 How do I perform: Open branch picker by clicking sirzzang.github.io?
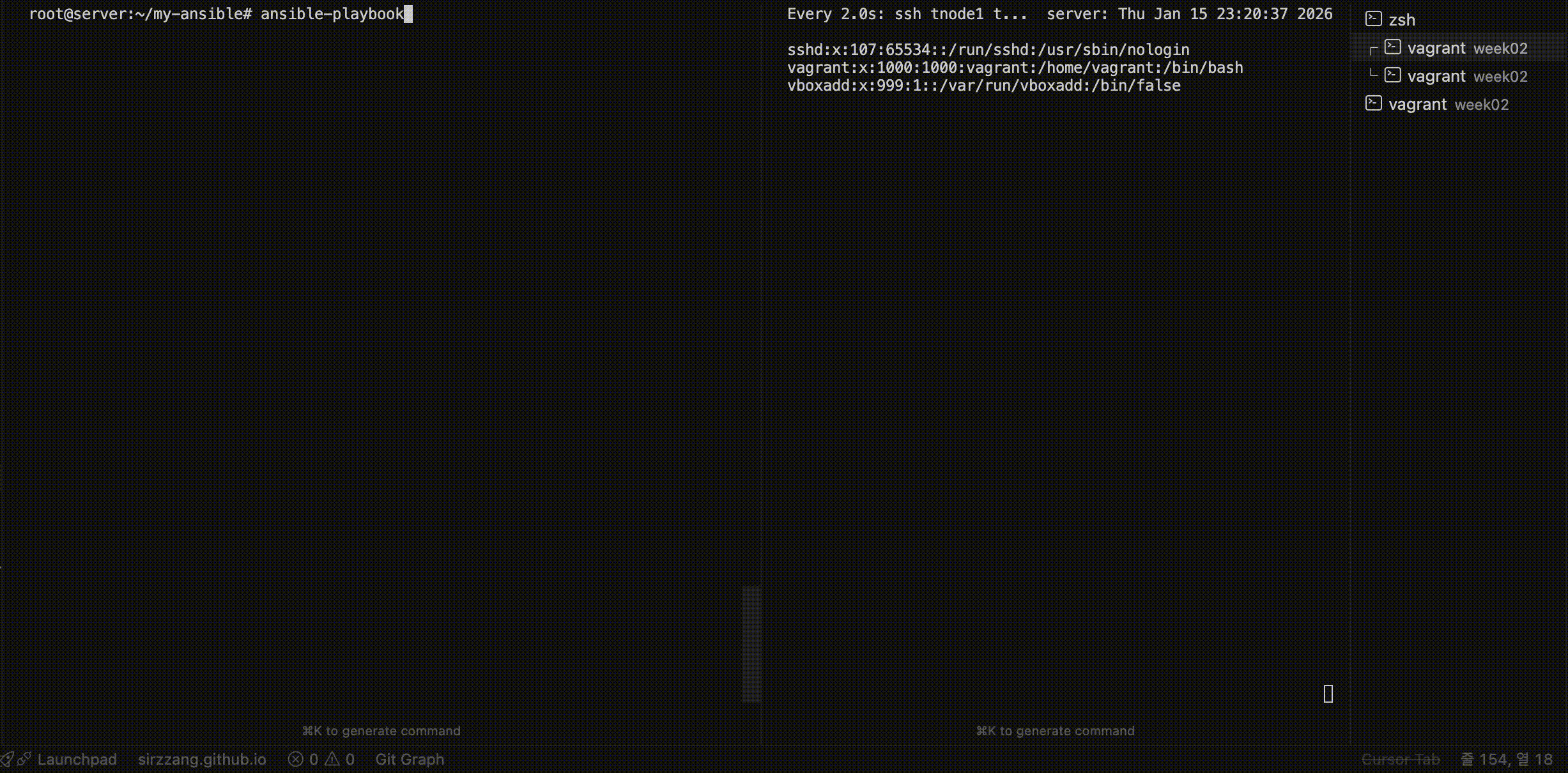(201, 759)
